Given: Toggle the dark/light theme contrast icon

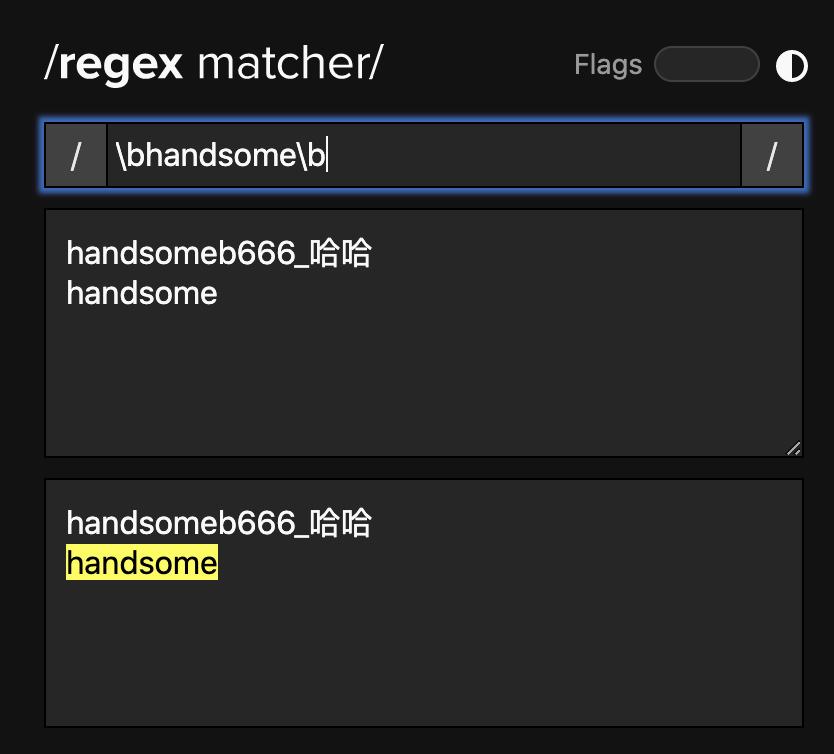Looking at the screenshot, I should pos(791,66).
